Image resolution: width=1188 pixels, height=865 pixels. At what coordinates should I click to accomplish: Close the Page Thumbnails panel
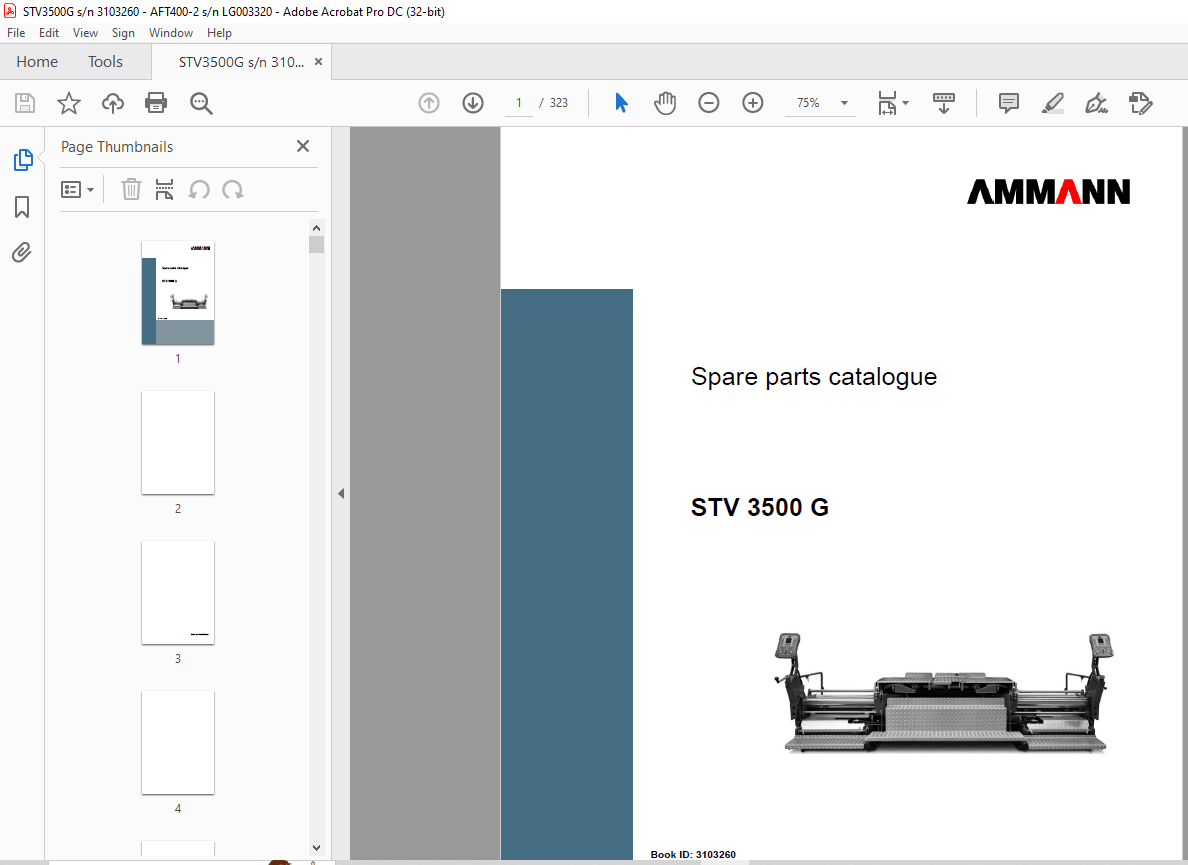click(x=303, y=146)
